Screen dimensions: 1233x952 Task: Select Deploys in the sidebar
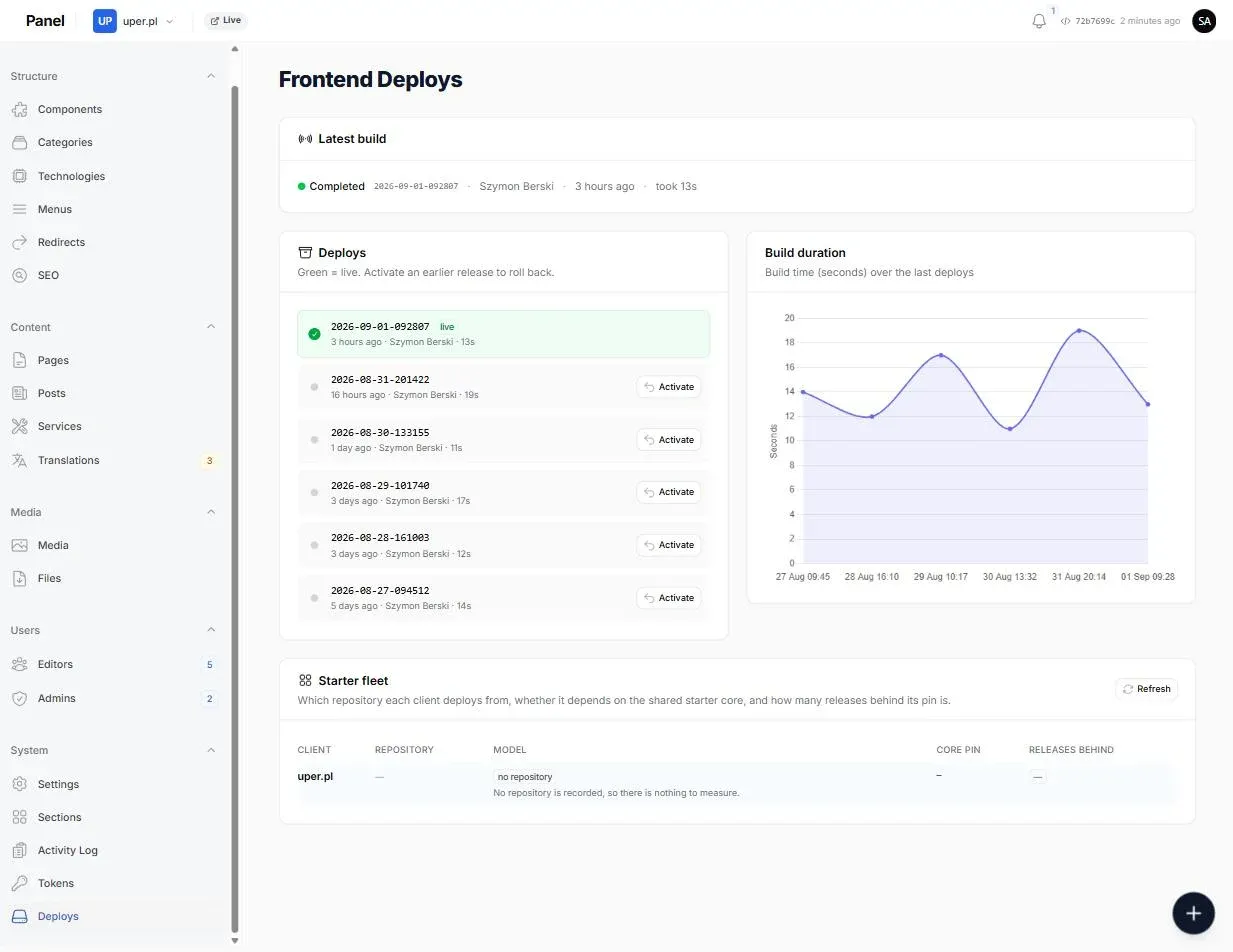(x=113, y=916)
